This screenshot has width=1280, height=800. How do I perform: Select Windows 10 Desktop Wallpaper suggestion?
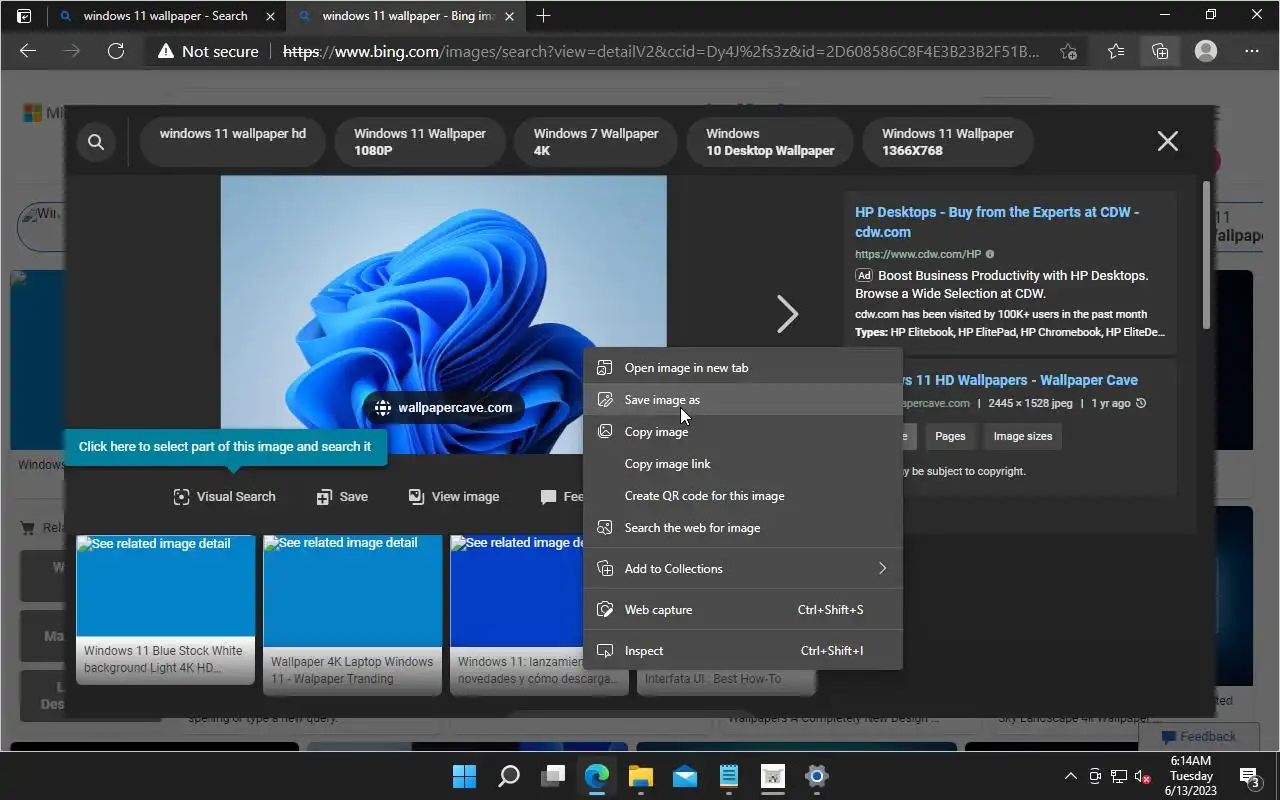[770, 142]
